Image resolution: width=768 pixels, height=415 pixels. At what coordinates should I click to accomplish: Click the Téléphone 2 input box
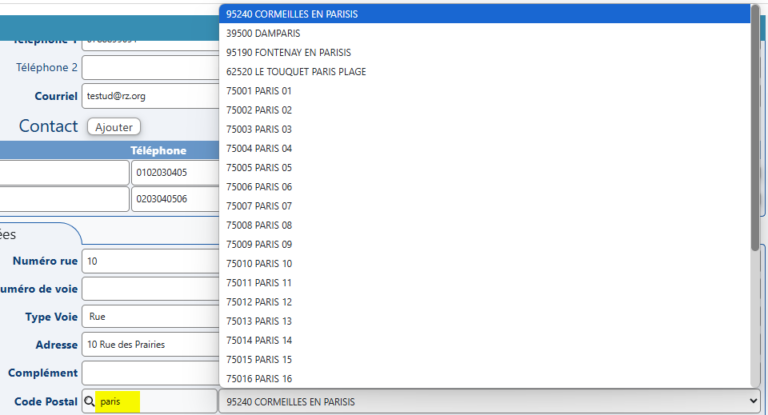click(x=150, y=68)
